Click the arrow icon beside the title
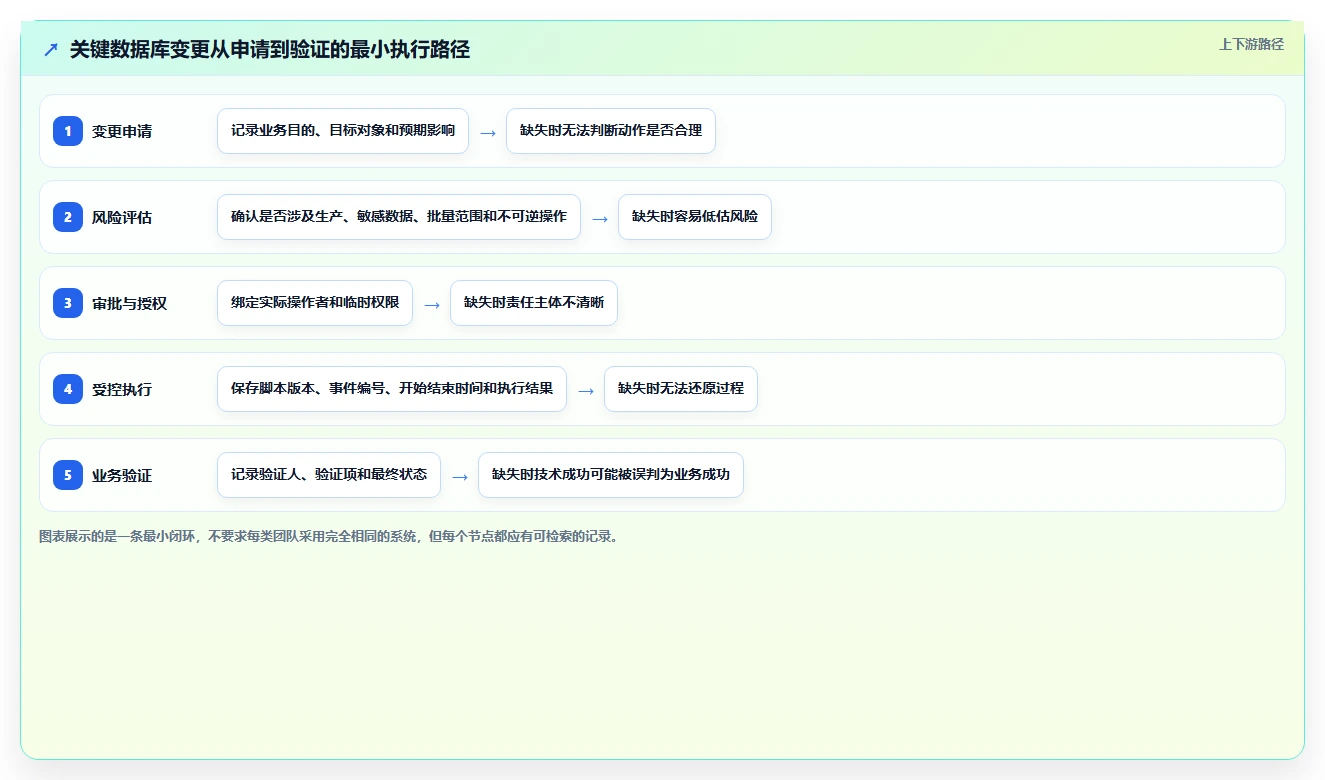Image resolution: width=1325 pixels, height=780 pixels. coord(51,49)
